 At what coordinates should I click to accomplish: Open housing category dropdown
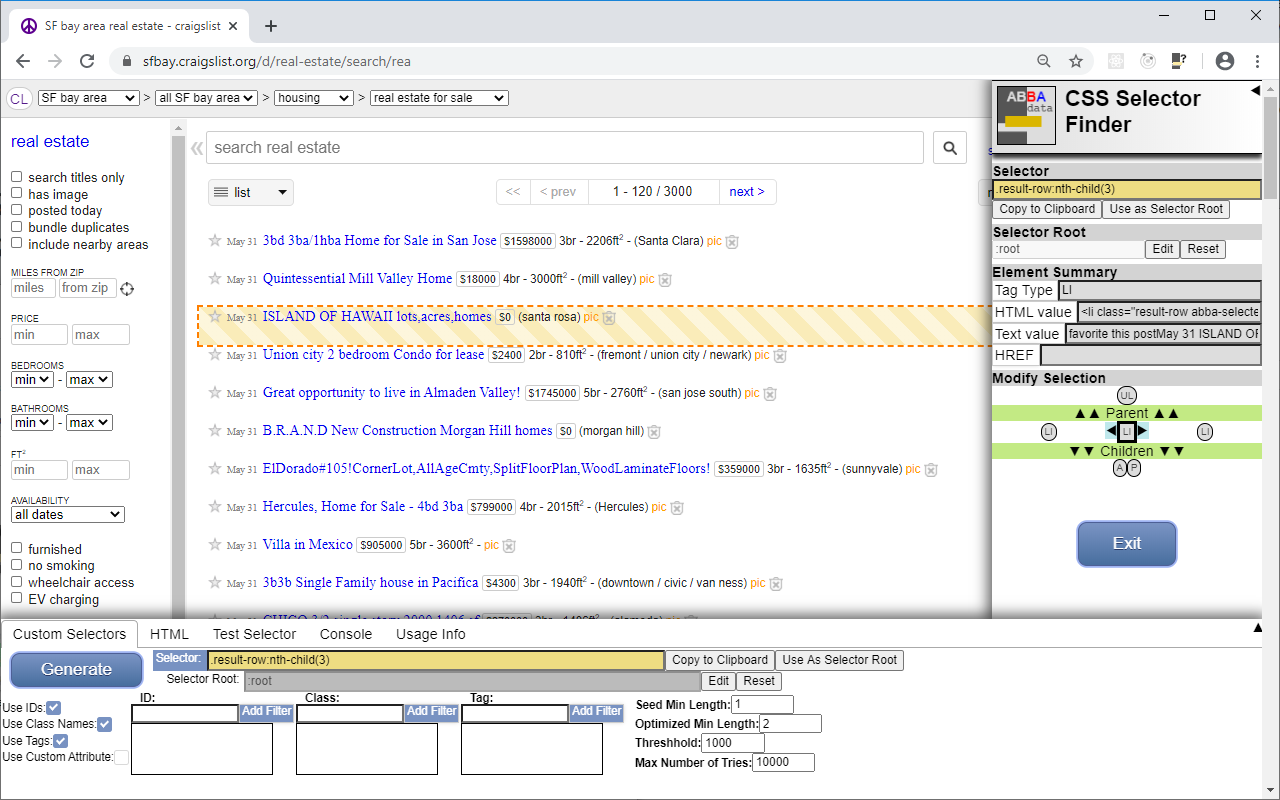point(314,98)
